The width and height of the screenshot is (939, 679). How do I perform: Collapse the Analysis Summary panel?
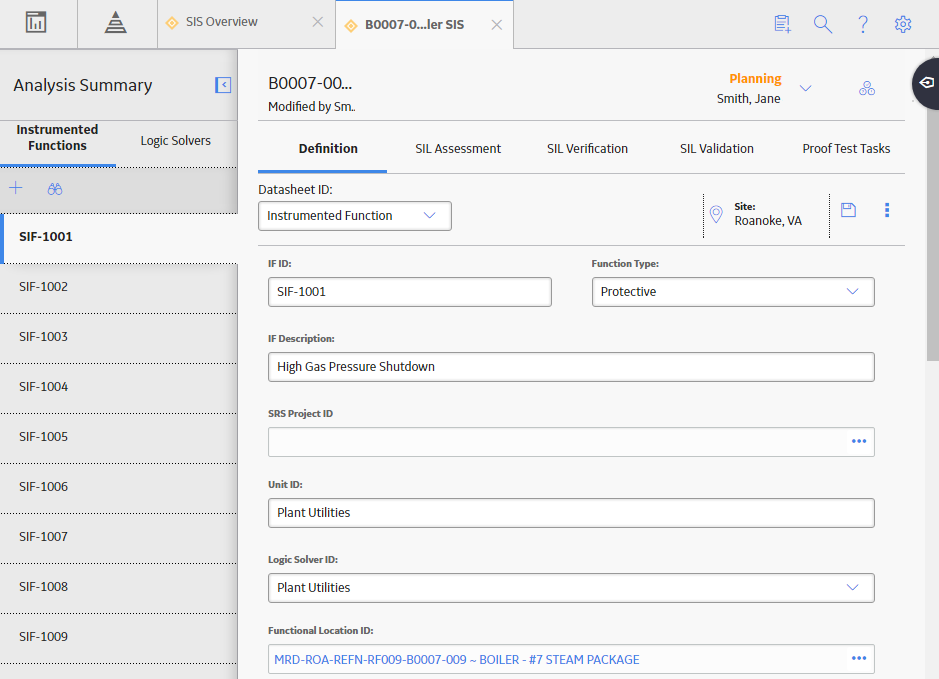pyautogui.click(x=223, y=85)
